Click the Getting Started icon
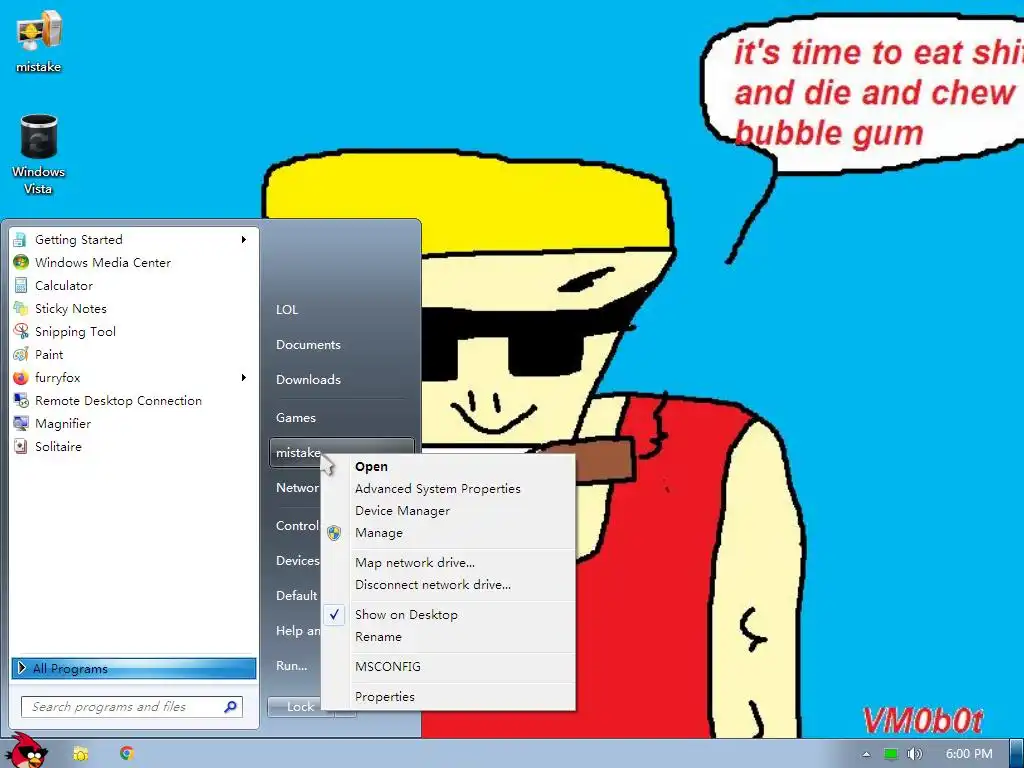Viewport: 1024px width, 768px height. [x=21, y=240]
